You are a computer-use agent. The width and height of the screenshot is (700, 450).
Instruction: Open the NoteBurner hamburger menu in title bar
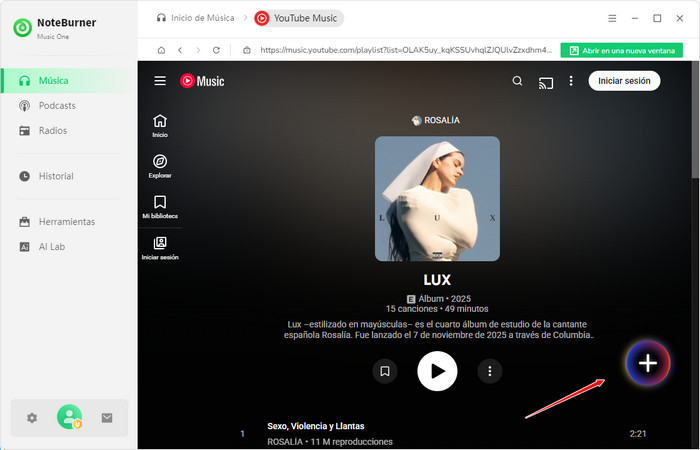pos(612,18)
